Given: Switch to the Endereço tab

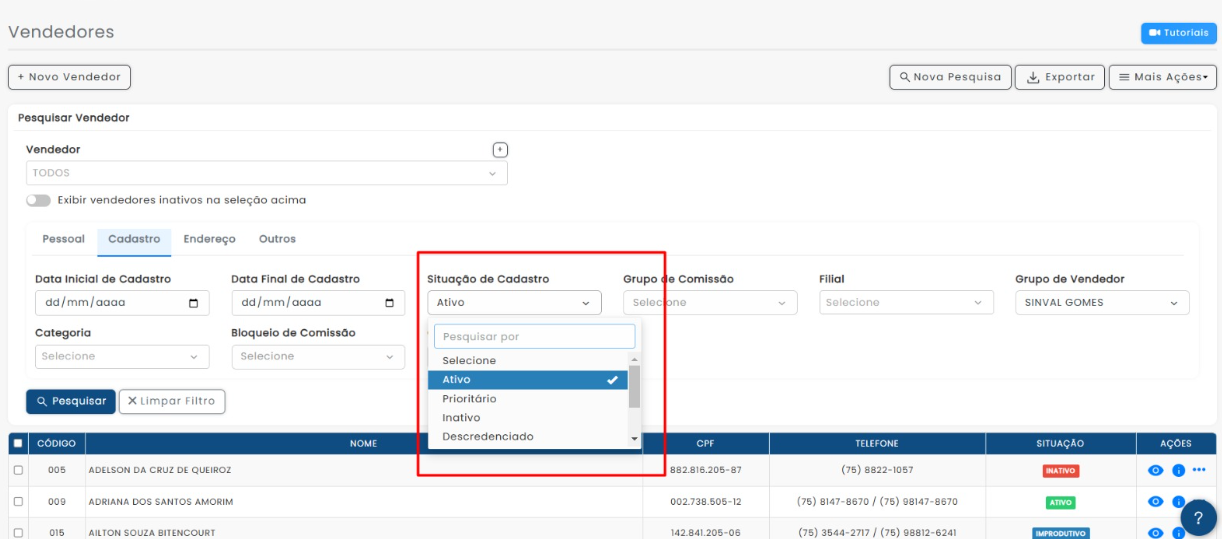Looking at the screenshot, I should click(209, 239).
